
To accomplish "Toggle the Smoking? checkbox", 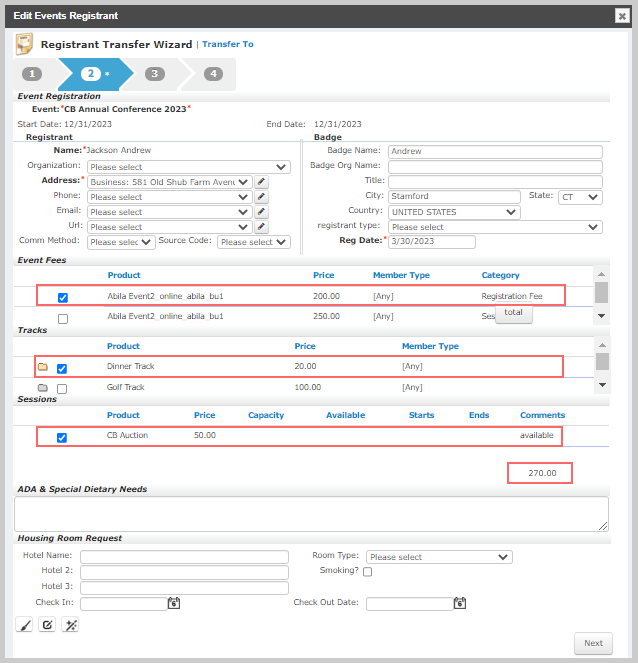I will (x=367, y=572).
